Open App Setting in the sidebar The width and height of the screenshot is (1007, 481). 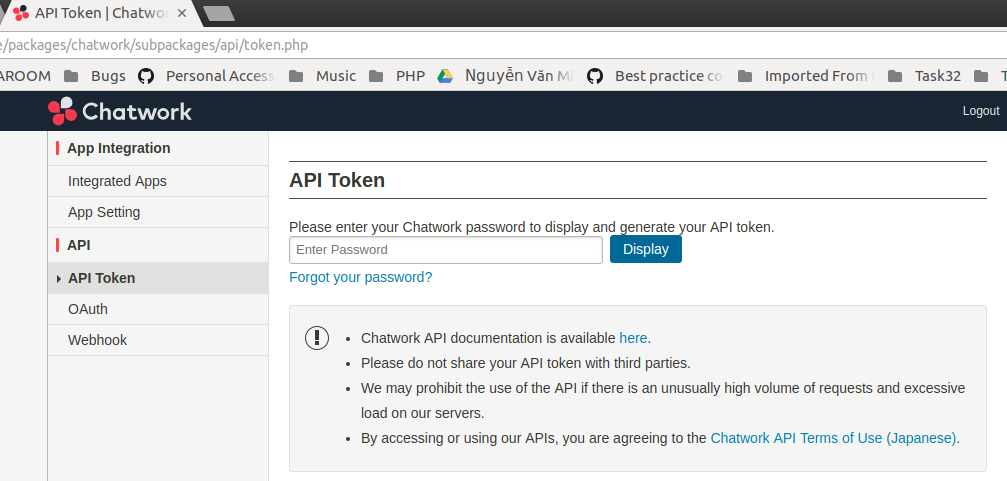coord(104,212)
